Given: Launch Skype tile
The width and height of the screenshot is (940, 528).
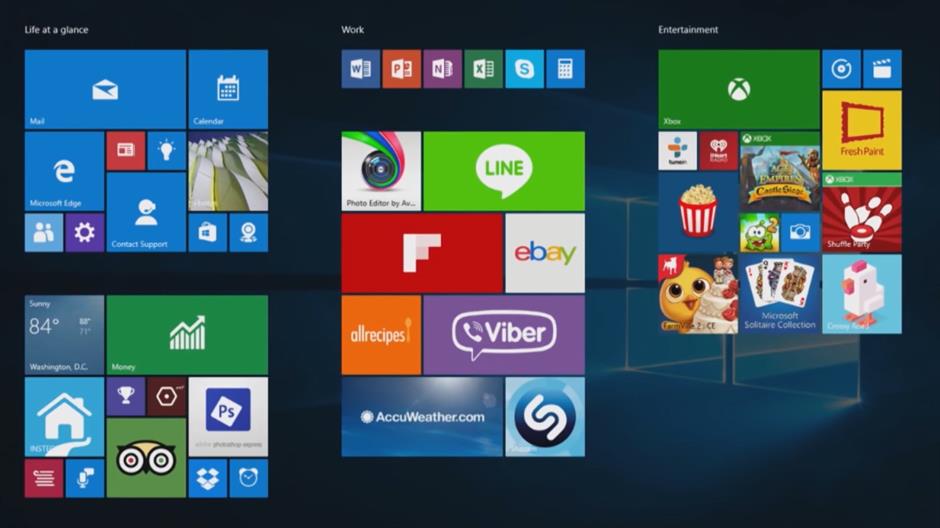Looking at the screenshot, I should coord(525,69).
